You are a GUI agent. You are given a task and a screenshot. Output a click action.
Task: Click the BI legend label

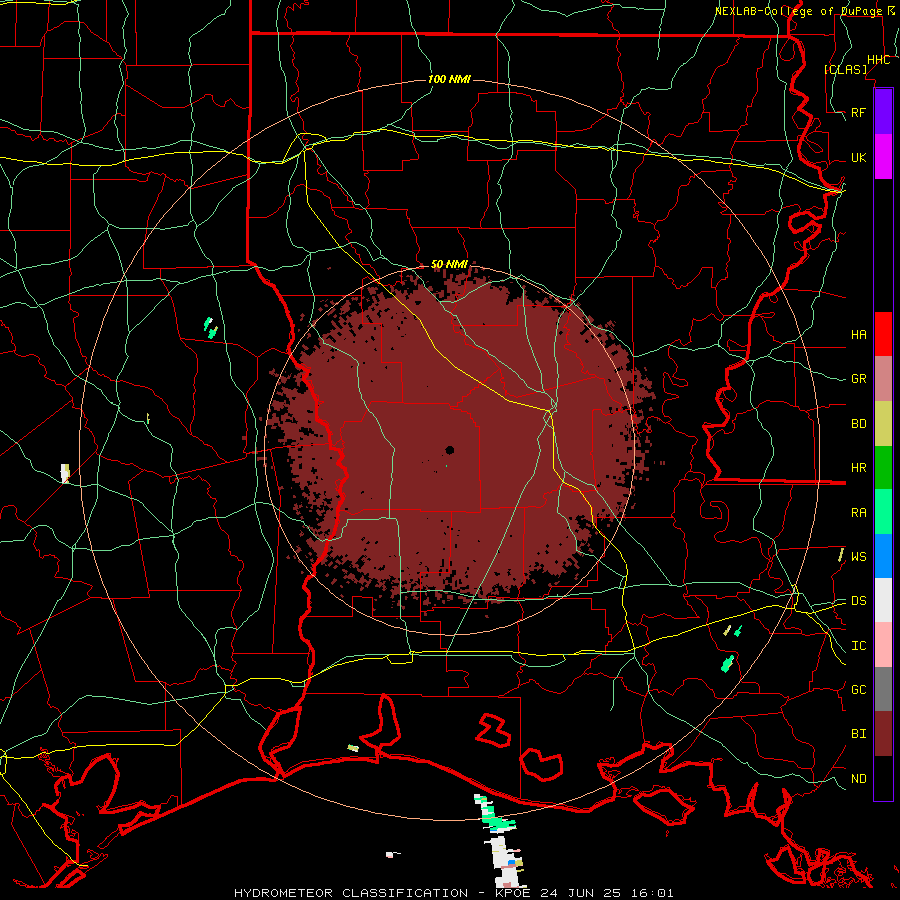point(858,734)
